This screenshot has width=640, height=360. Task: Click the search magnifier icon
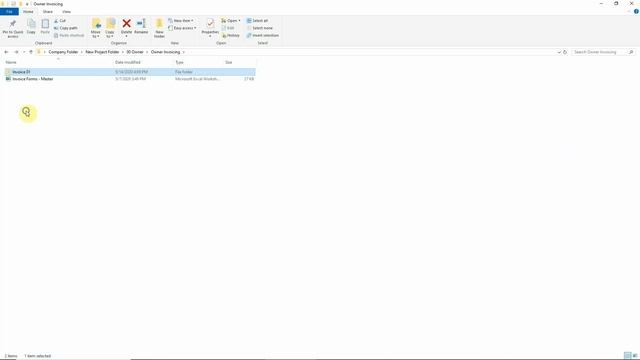[631, 52]
